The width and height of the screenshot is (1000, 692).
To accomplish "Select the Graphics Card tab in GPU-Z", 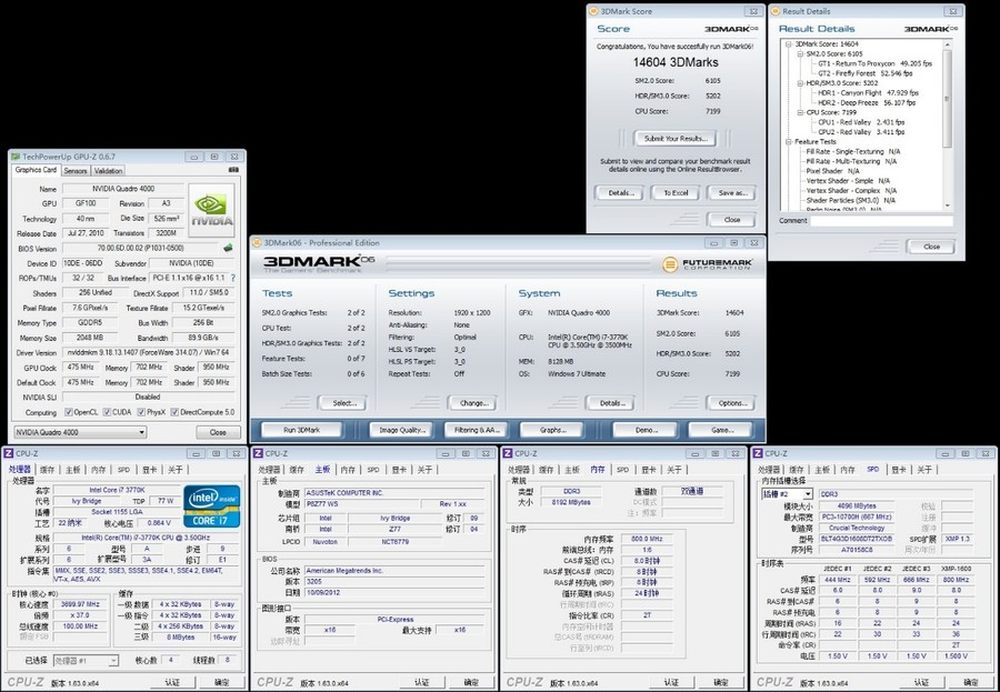I will (36, 170).
